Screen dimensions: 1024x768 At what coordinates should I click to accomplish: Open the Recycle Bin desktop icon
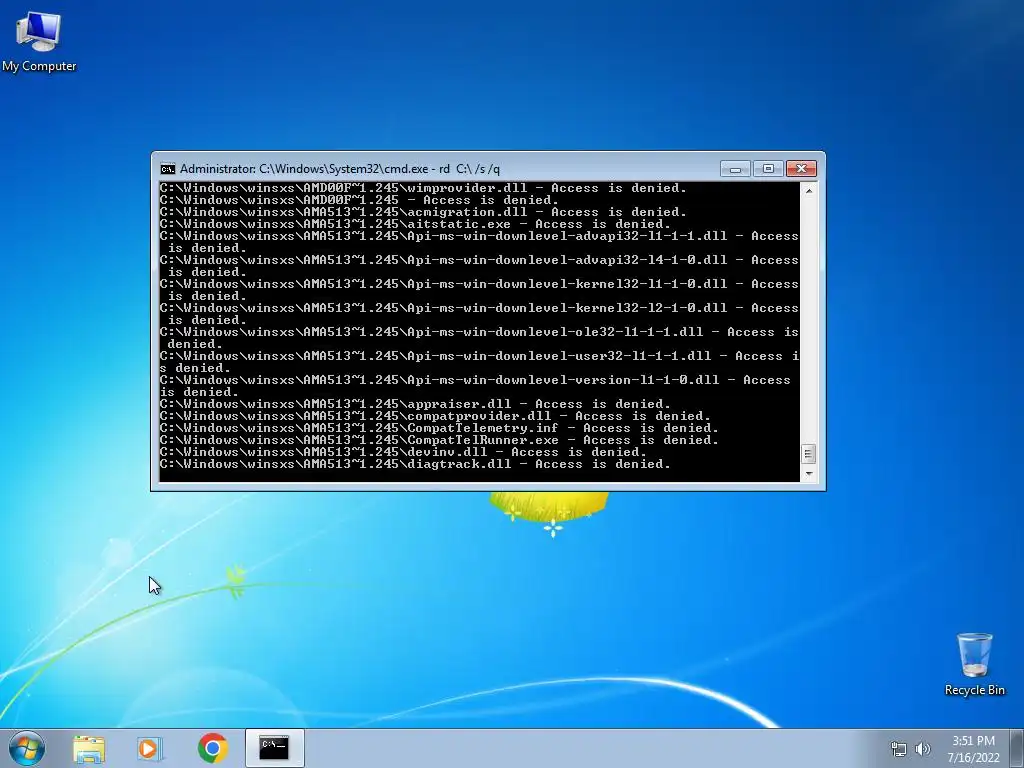tap(974, 664)
